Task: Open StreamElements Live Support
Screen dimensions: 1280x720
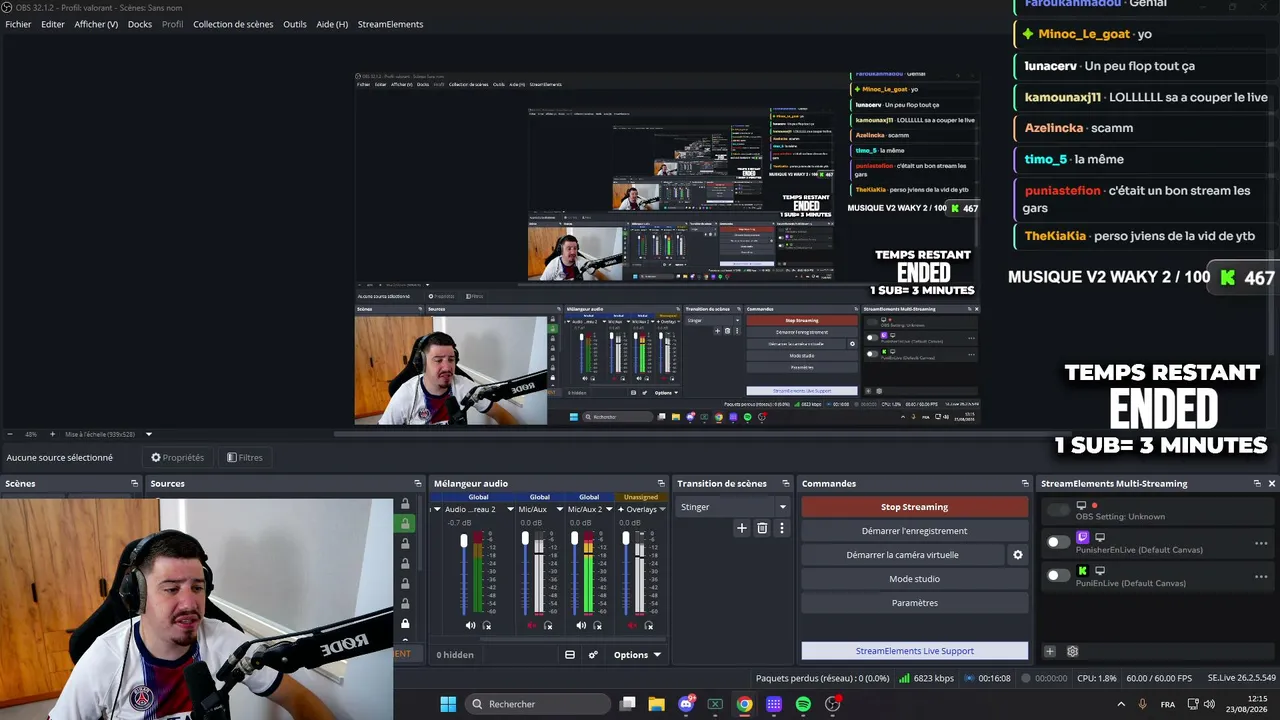Action: point(914,651)
